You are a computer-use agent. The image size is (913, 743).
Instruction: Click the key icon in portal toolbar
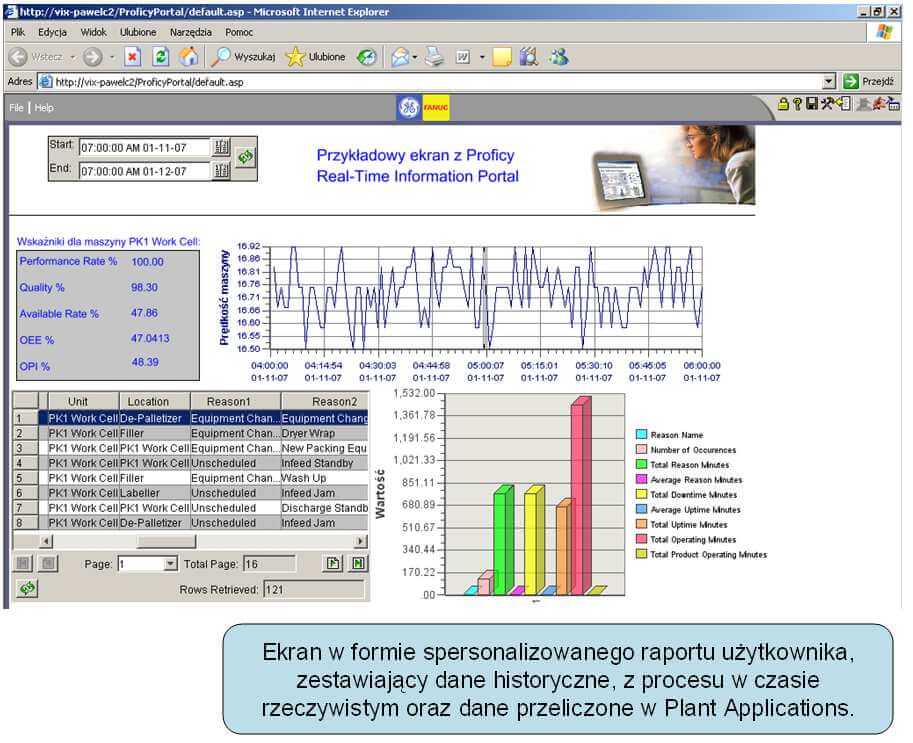[x=797, y=104]
